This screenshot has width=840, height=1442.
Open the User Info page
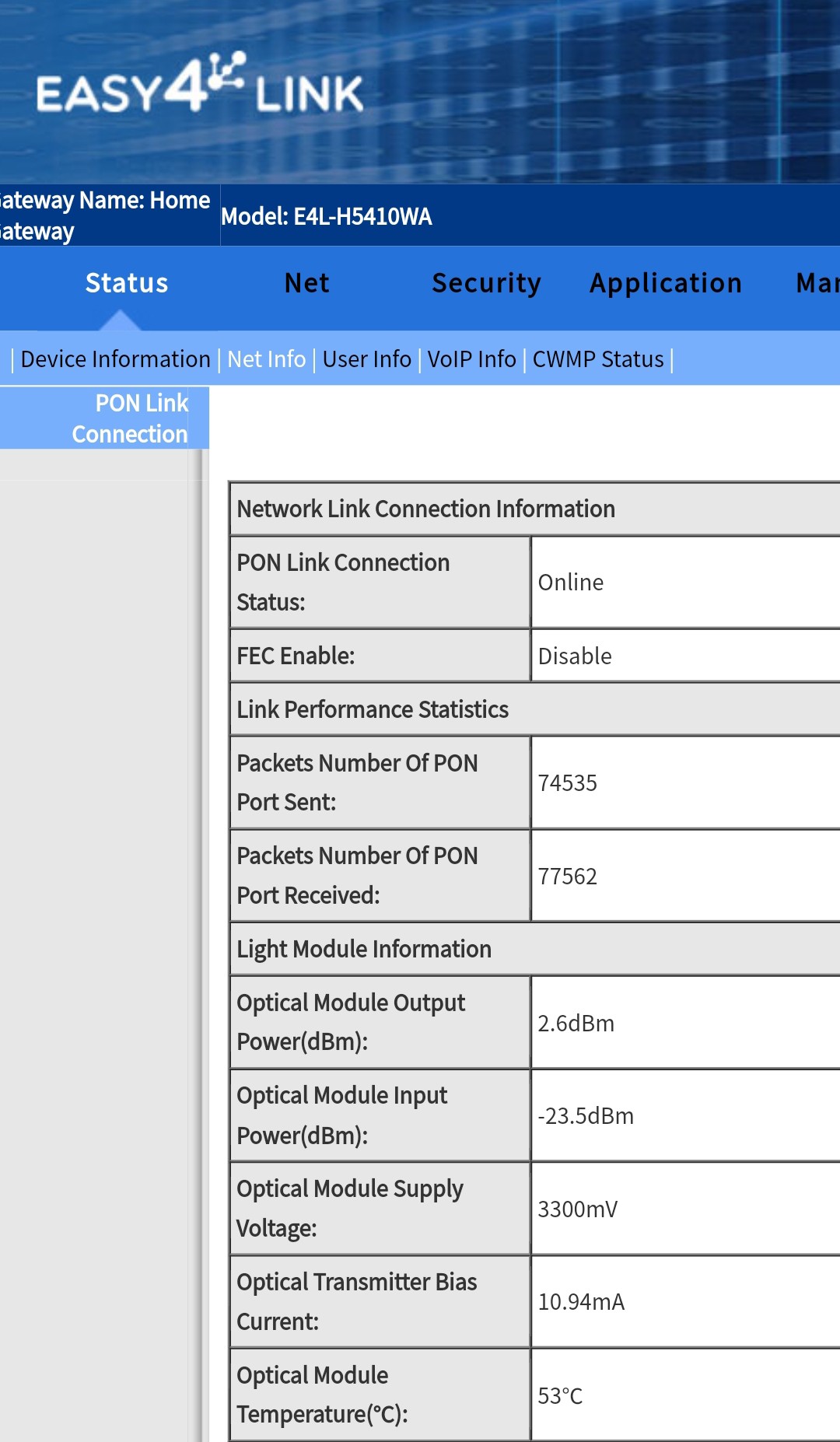click(366, 359)
